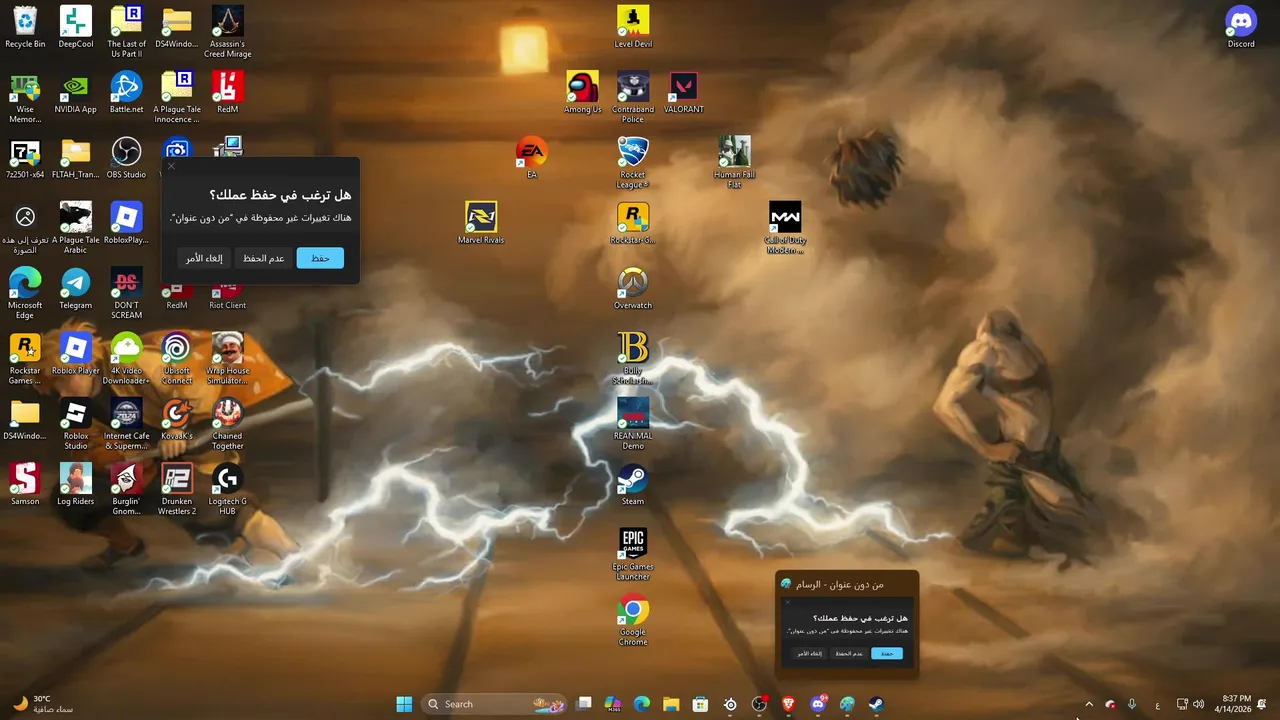Open the Steam desktop shortcut

[x=633, y=485]
